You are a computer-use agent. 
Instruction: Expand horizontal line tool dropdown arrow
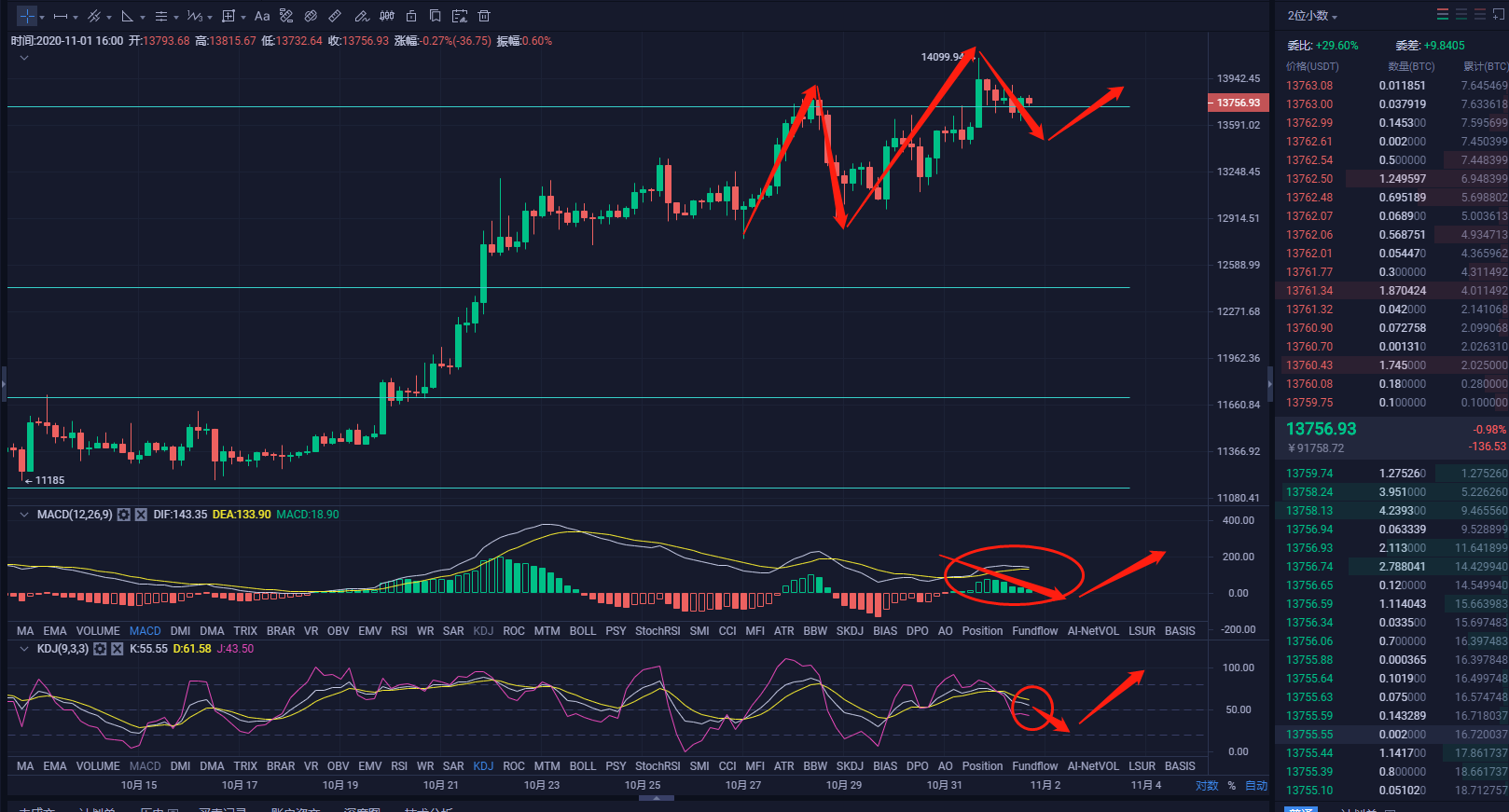click(76, 17)
